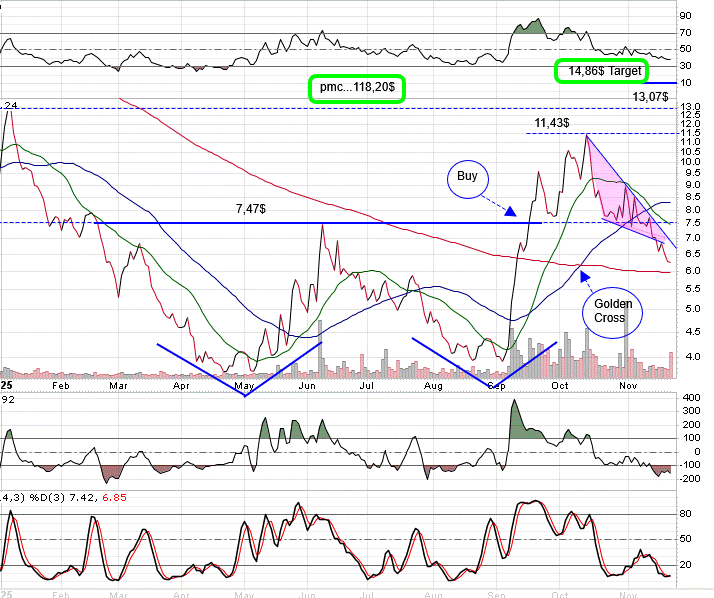Select the Oct marker on the main time axis
Screen dimensions: 714x598
560,384
